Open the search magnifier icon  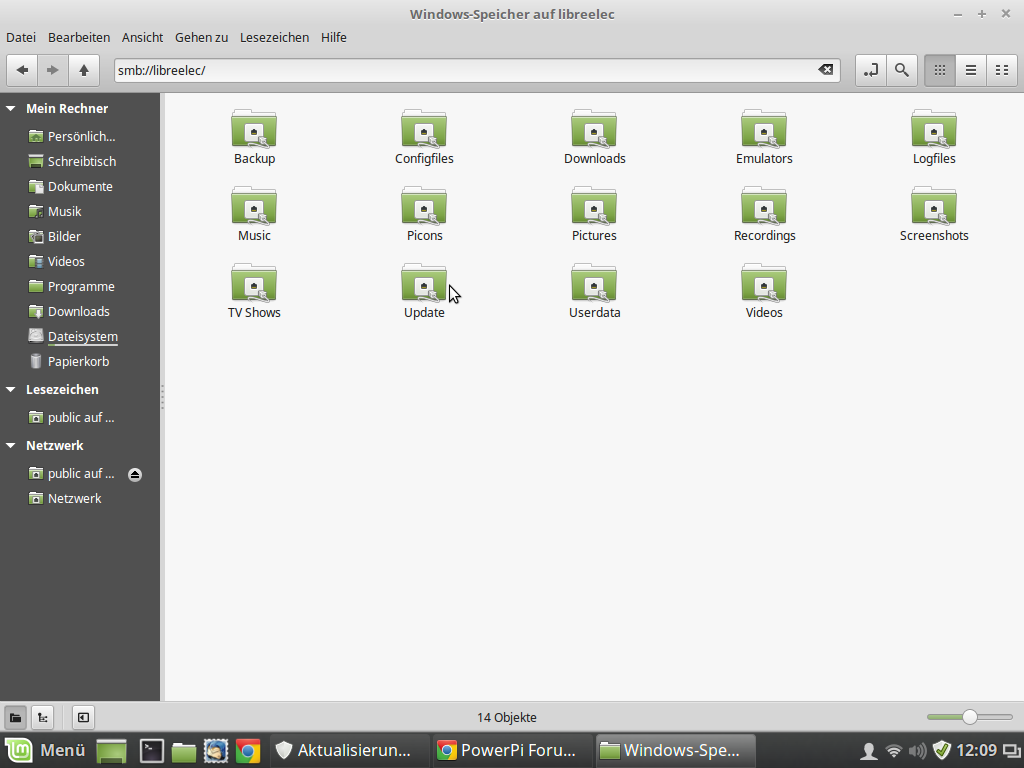[902, 70]
